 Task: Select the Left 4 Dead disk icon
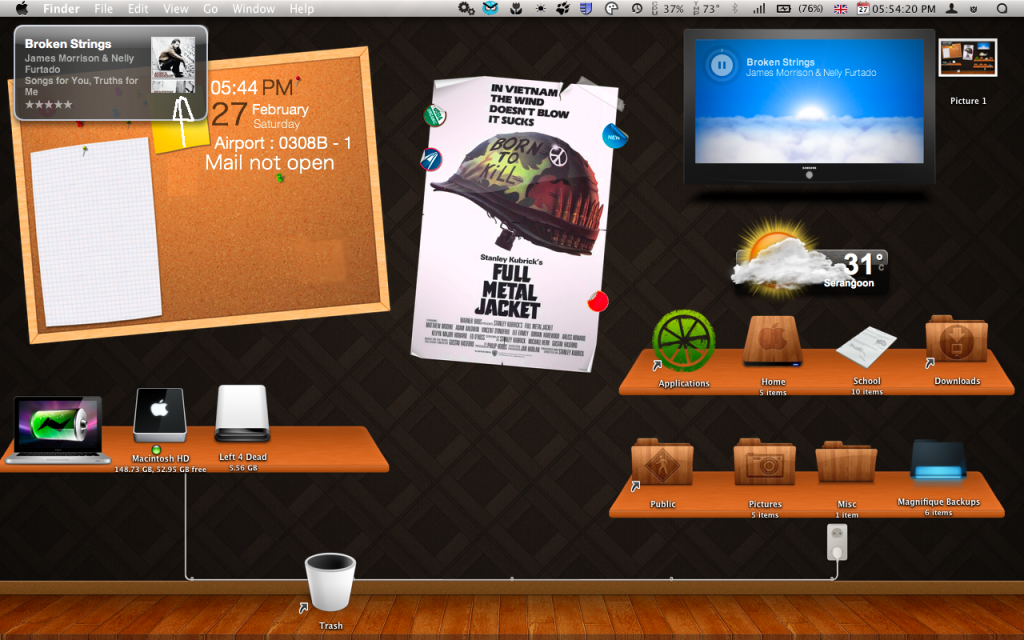(242, 413)
